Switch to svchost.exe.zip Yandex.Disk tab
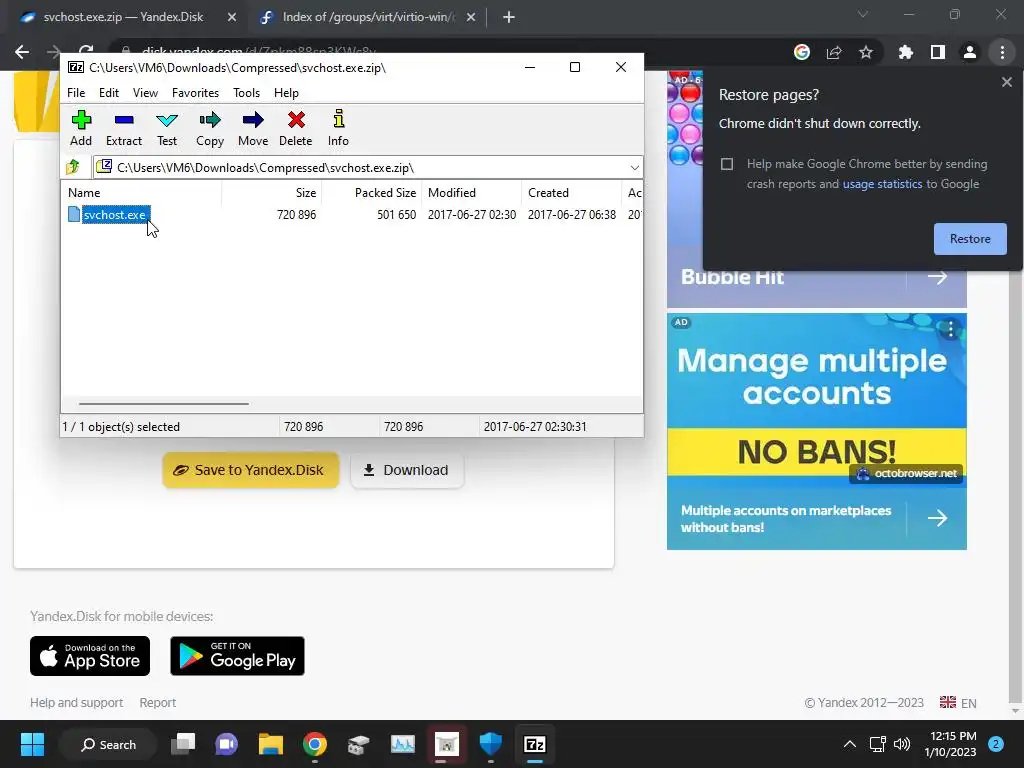The height and width of the screenshot is (768, 1024). coord(124,17)
